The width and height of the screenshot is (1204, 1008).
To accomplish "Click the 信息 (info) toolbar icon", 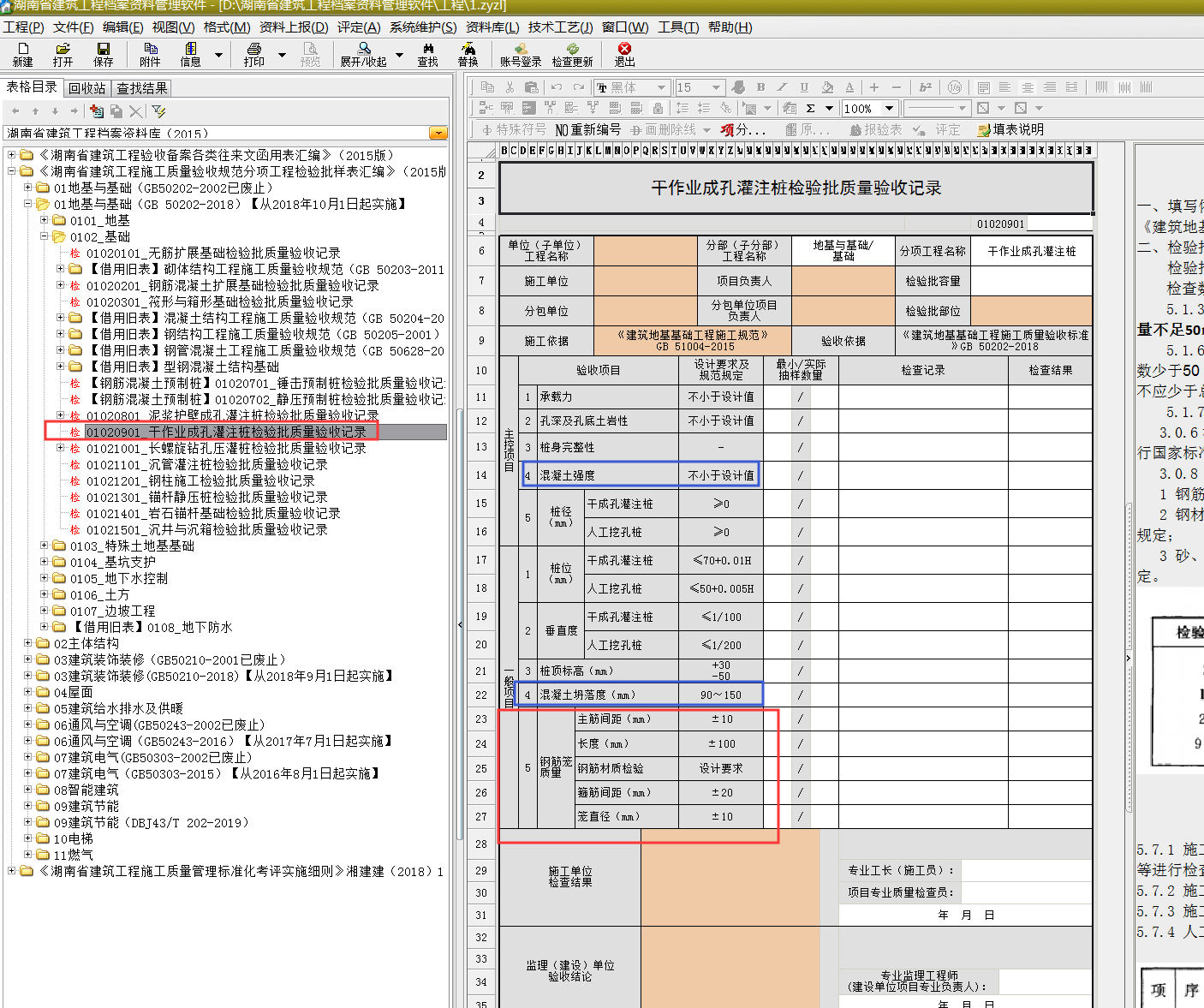I will pos(190,55).
